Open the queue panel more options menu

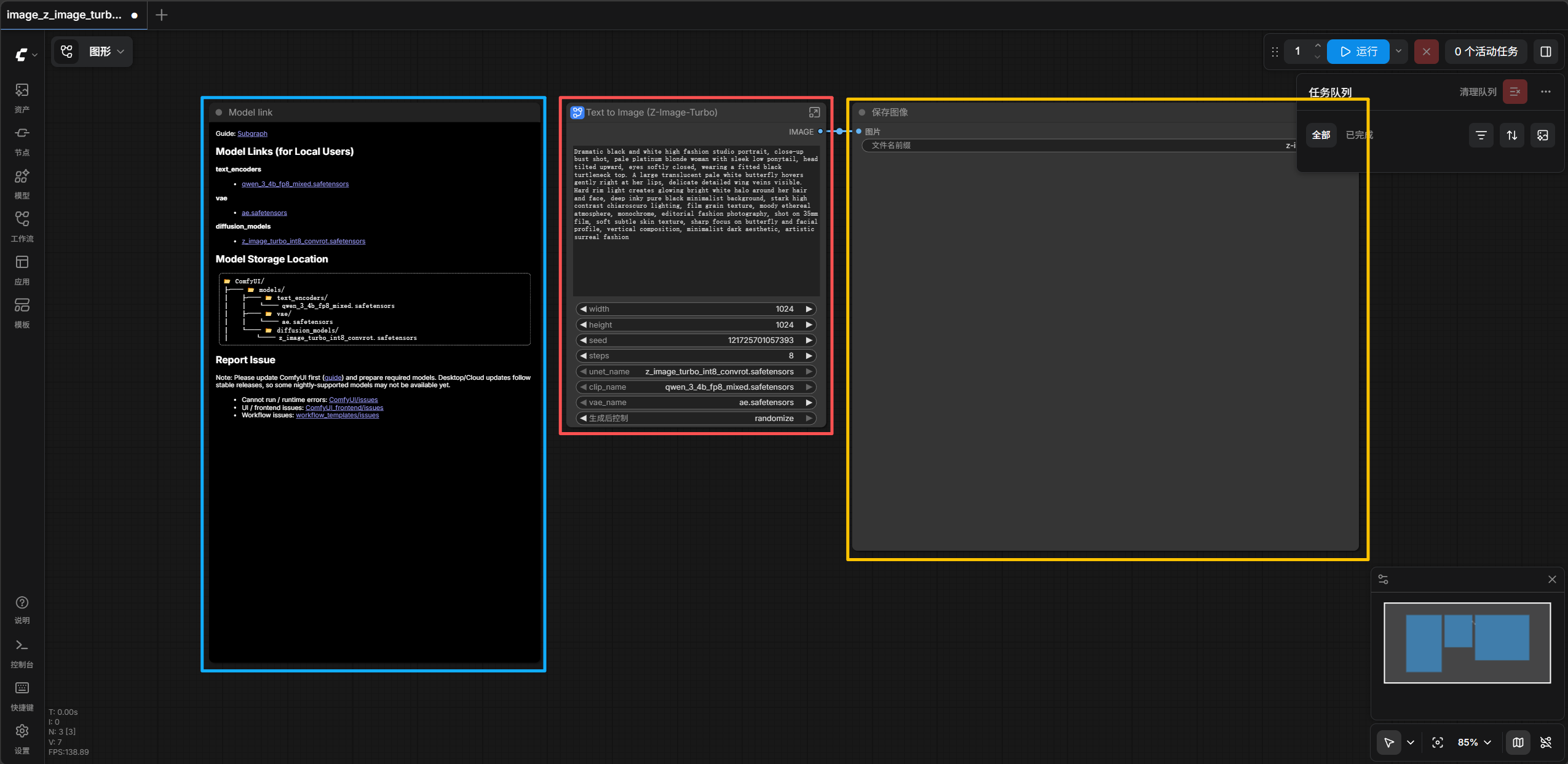[x=1546, y=92]
